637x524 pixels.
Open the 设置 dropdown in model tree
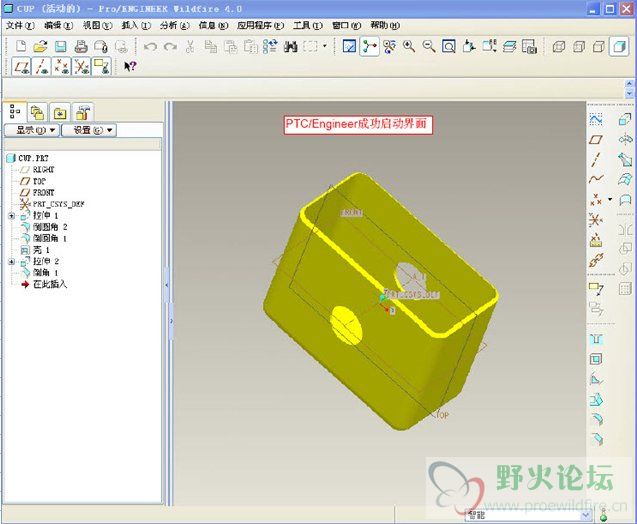89,130
